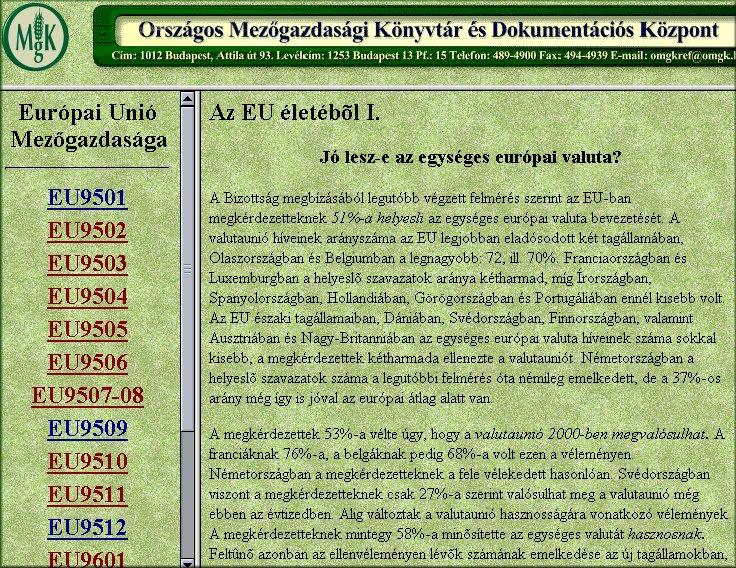Viewport: 736px width, 568px height.
Task: Select the EU9511 link
Action: click(x=87, y=494)
